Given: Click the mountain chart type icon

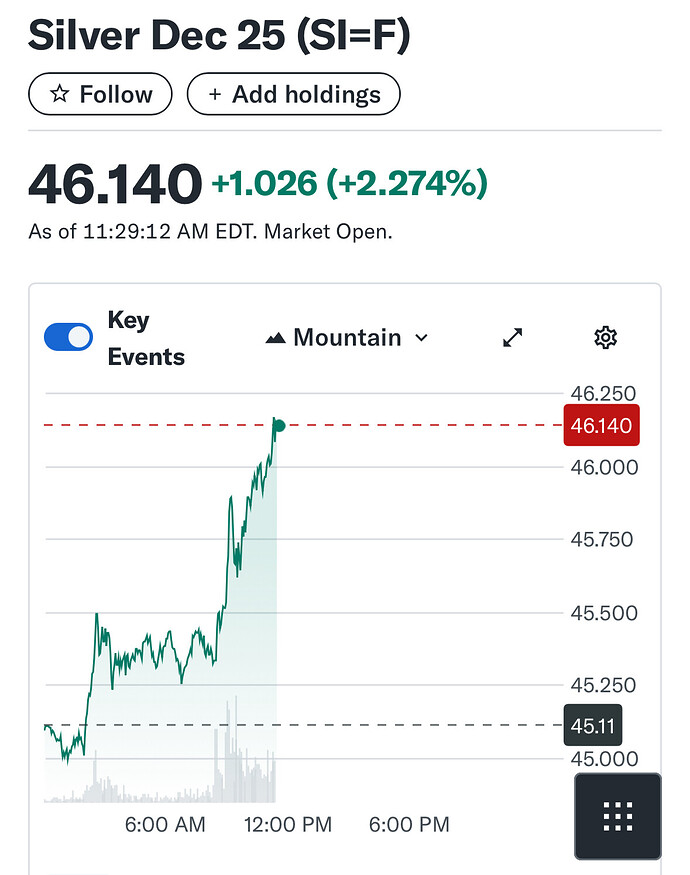Looking at the screenshot, I should 276,339.
